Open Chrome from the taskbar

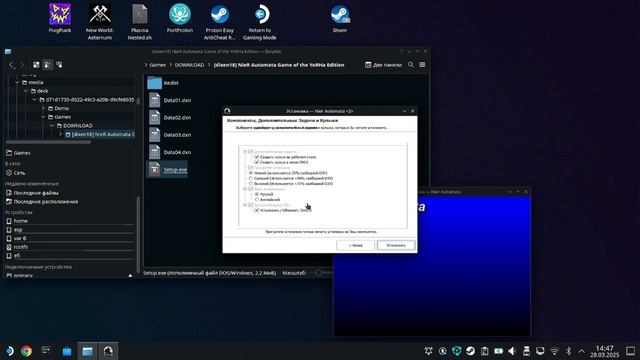point(27,351)
